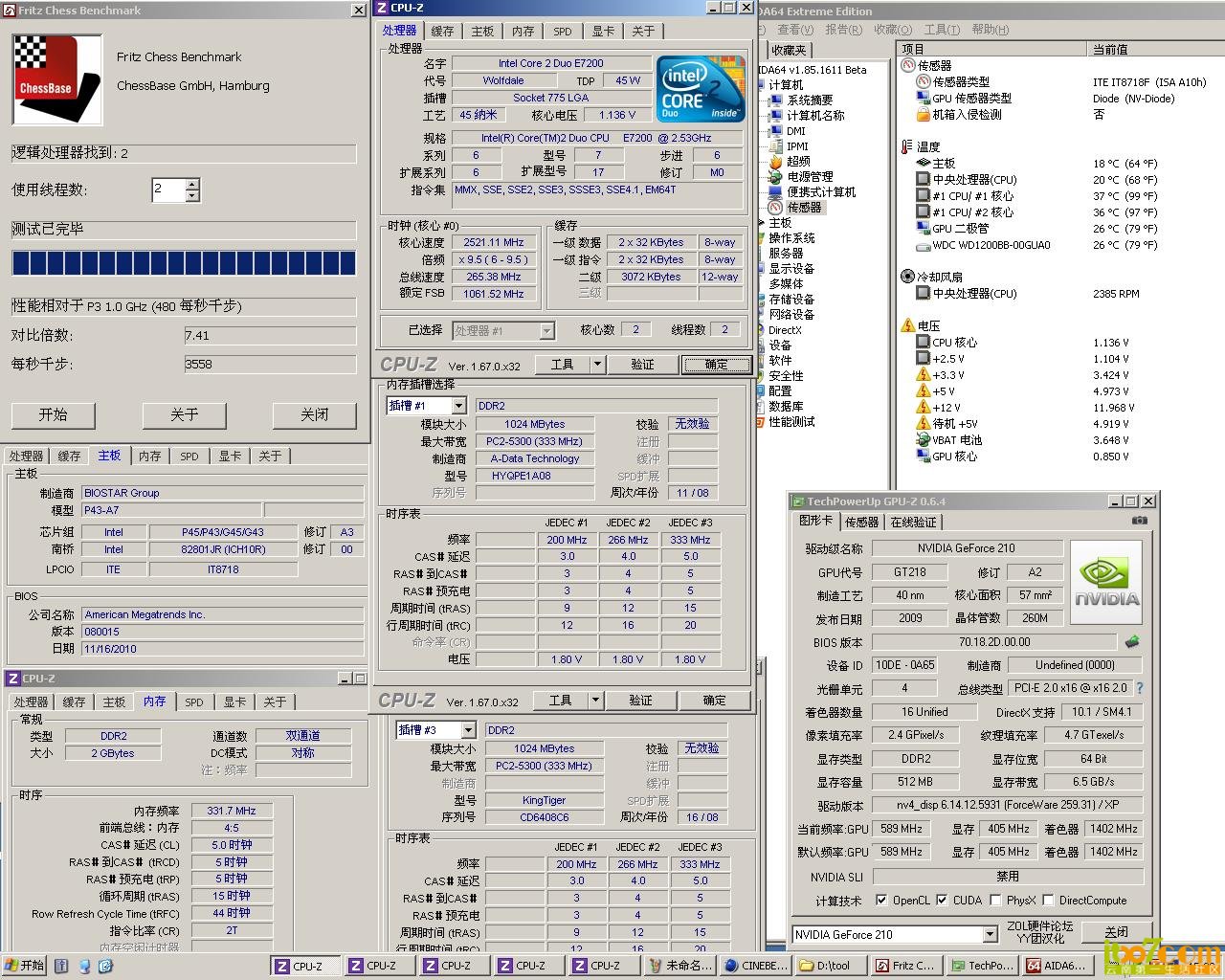Open the 工具 dropdown arrow below slot #1 timings
The height and width of the screenshot is (980, 1225).
point(595,701)
